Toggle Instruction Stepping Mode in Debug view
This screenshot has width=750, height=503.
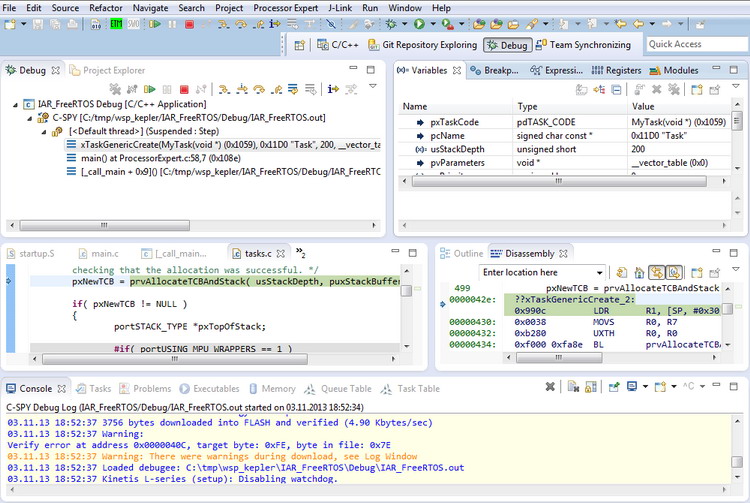tap(333, 89)
